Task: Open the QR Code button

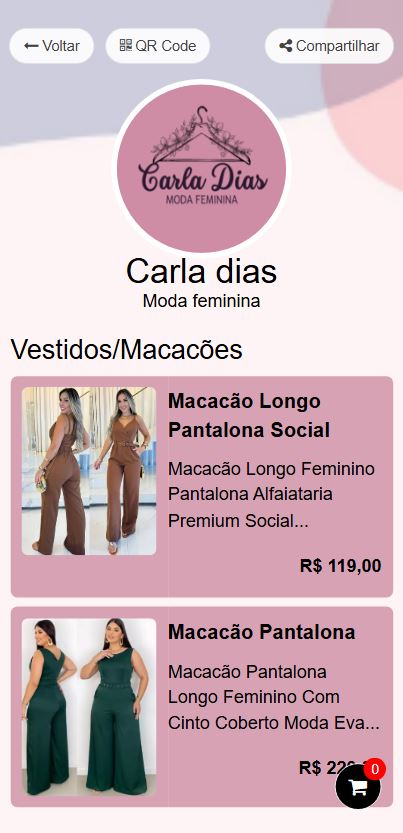Action: 158,46
